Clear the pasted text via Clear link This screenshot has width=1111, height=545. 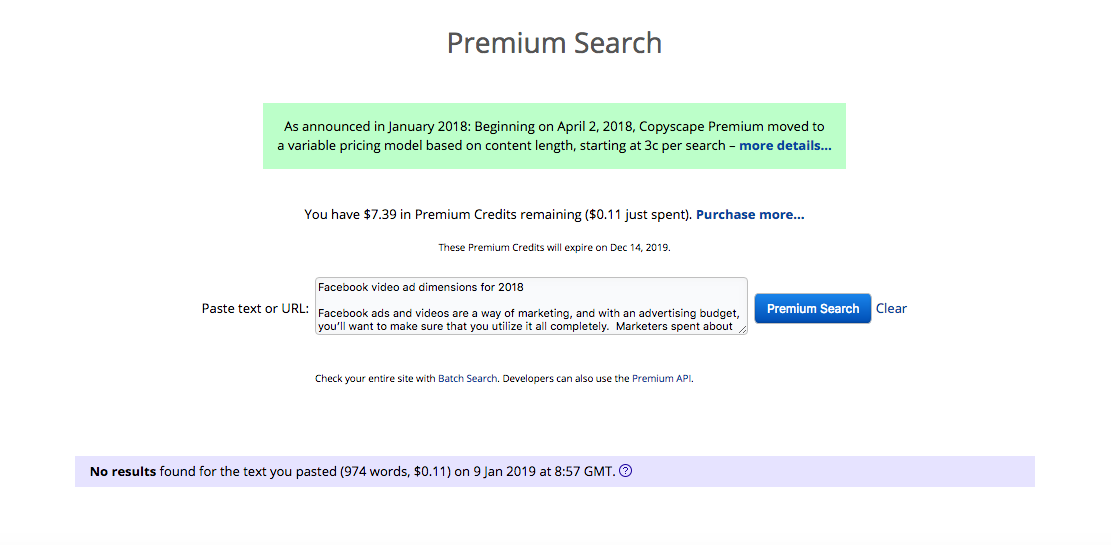click(891, 308)
